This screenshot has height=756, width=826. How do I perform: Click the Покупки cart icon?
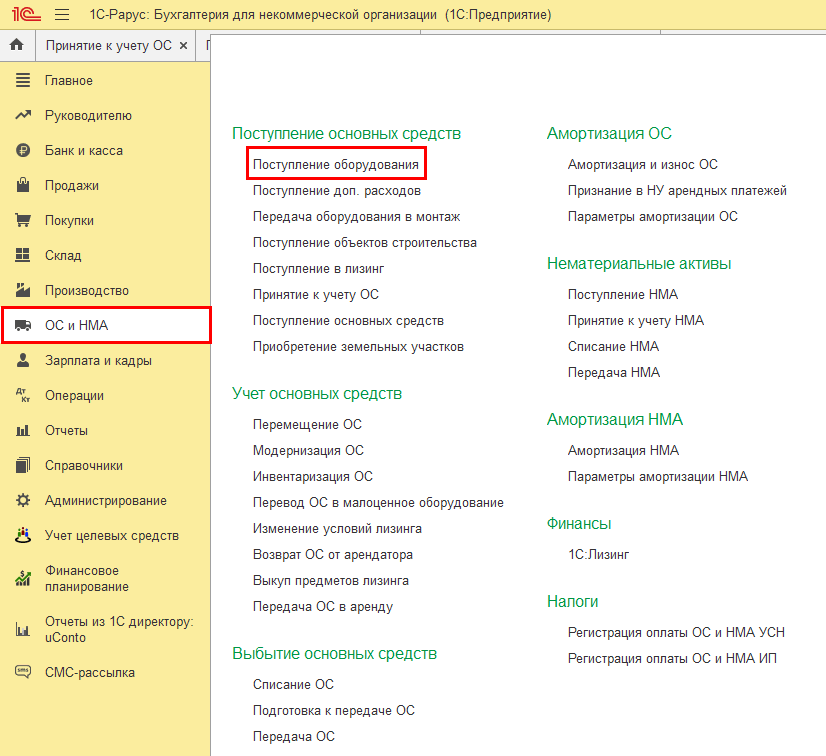tap(23, 221)
